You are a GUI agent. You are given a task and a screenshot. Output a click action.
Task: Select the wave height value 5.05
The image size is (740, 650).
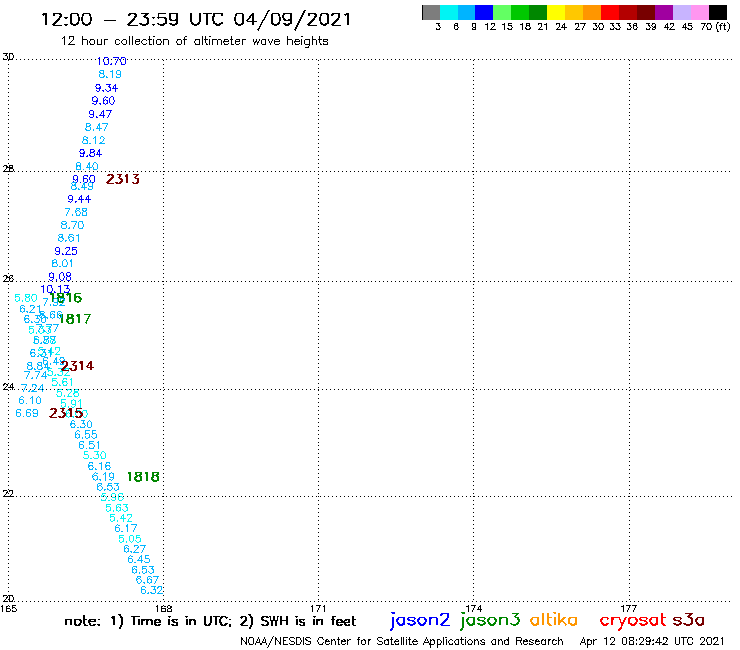click(130, 539)
